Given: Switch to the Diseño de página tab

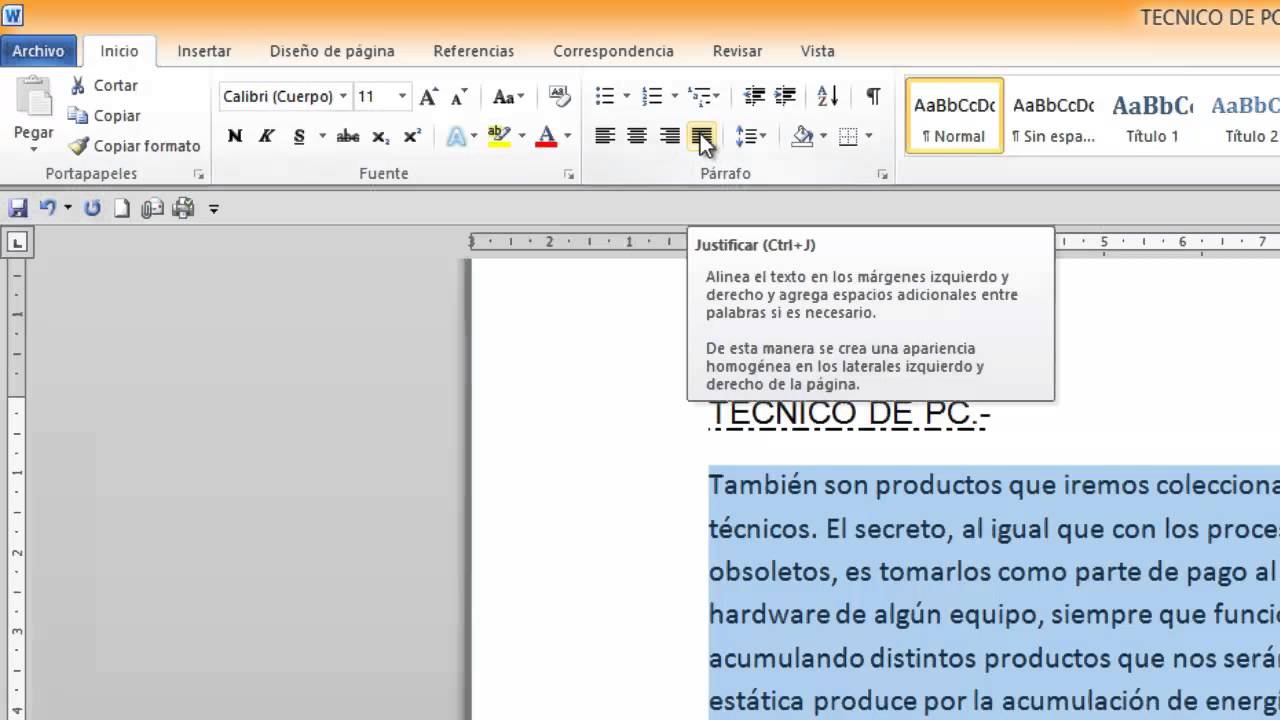Looking at the screenshot, I should pyautogui.click(x=332, y=51).
